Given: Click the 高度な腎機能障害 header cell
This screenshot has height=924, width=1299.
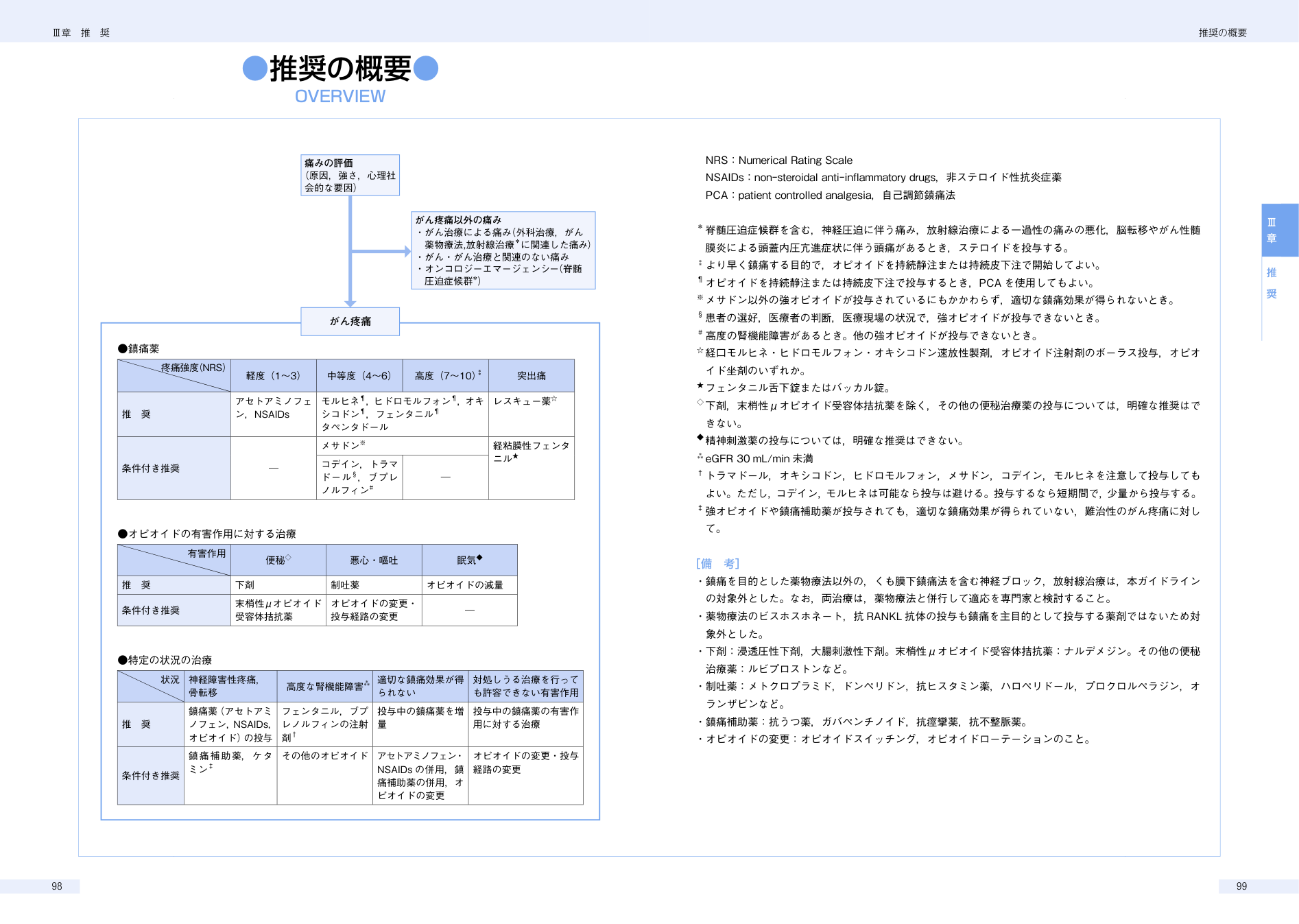Looking at the screenshot, I should (325, 686).
